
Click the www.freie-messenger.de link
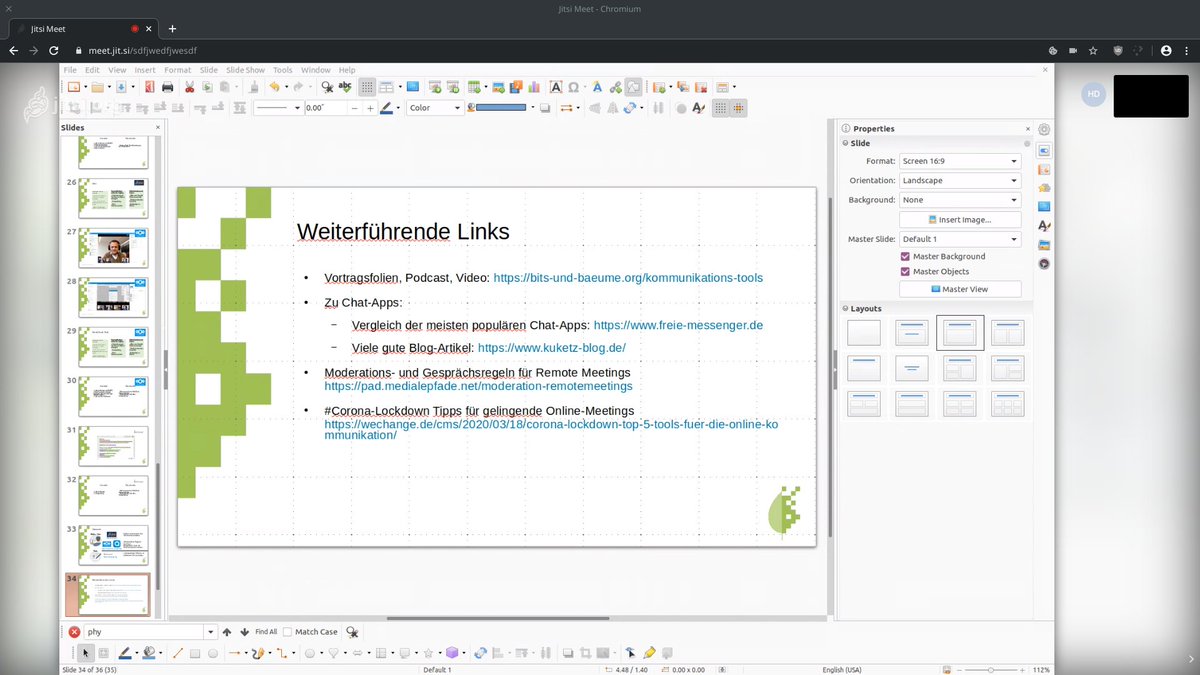point(678,325)
